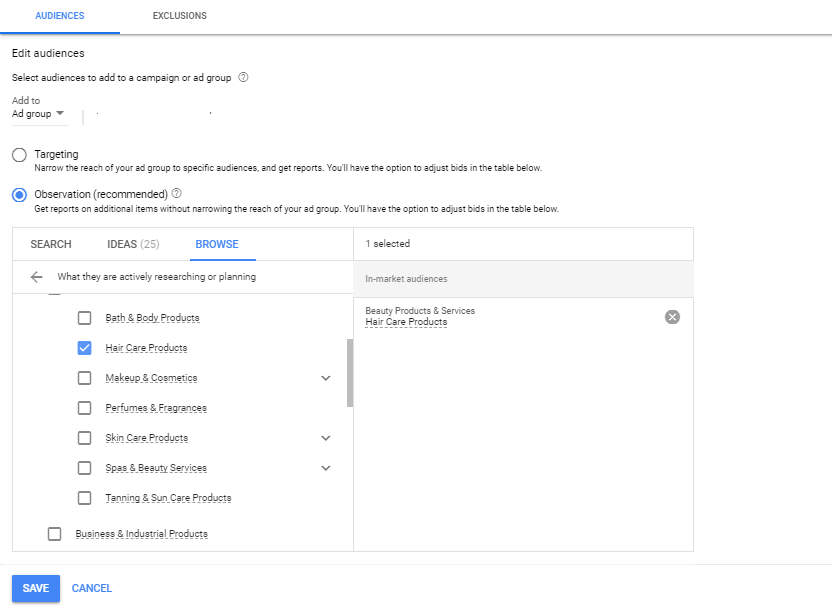Viewport: 832px width, 612px height.
Task: Switch to the Exclusions tab
Action: coord(179,16)
